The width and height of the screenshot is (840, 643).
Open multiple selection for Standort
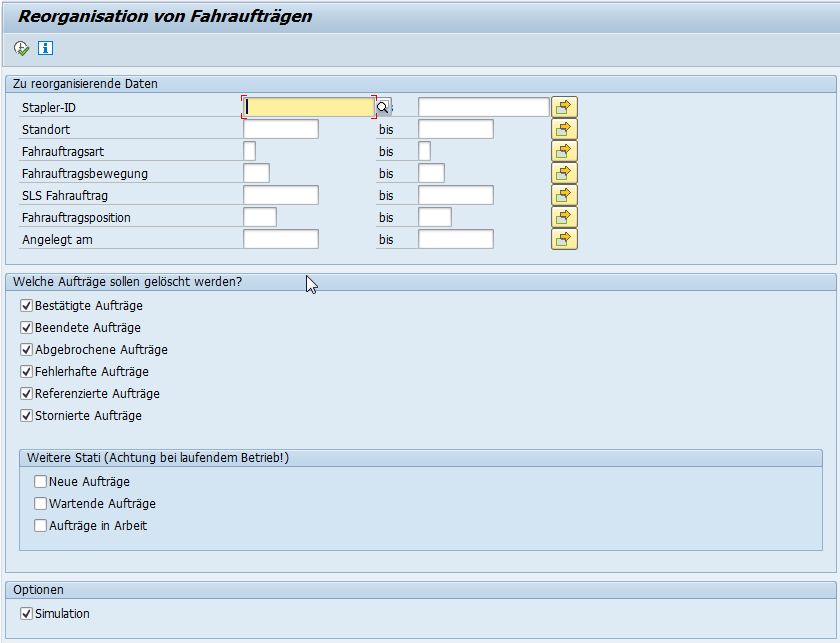564,129
